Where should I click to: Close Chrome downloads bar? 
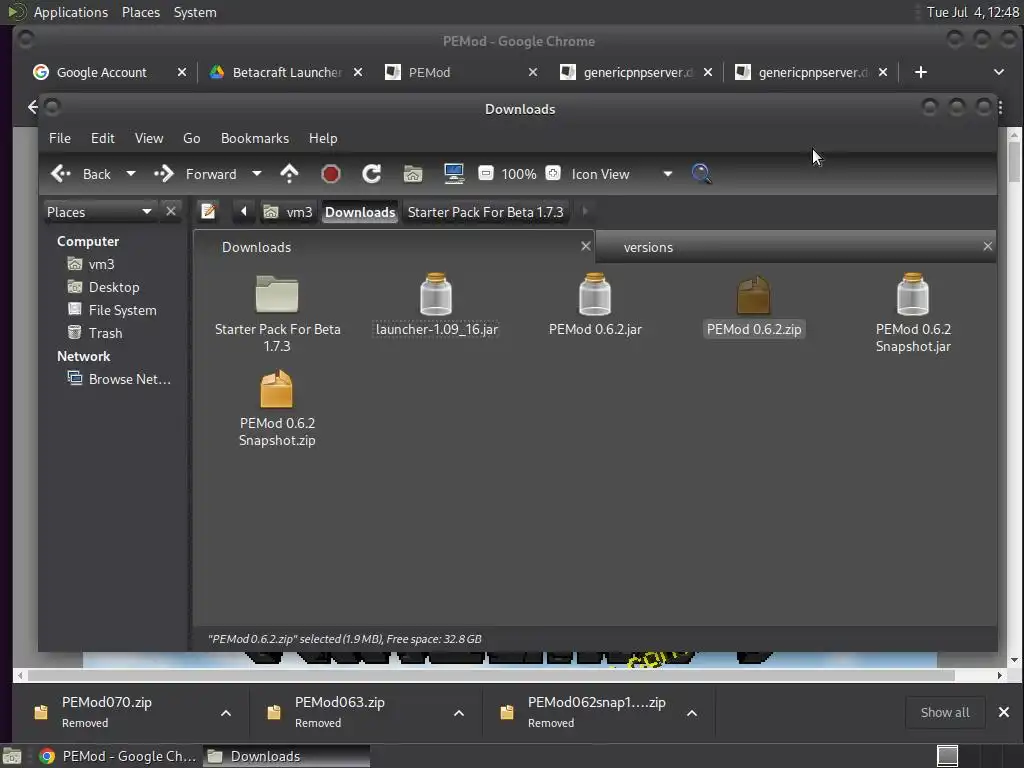tap(1004, 712)
